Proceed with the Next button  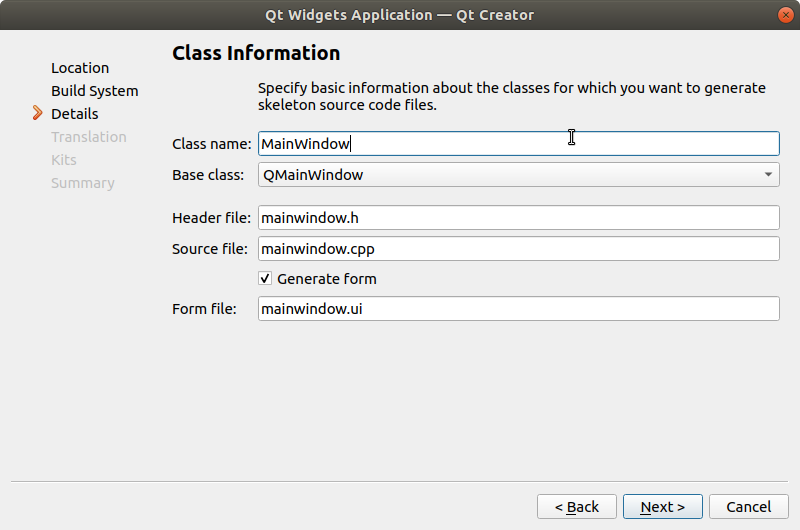[663, 507]
